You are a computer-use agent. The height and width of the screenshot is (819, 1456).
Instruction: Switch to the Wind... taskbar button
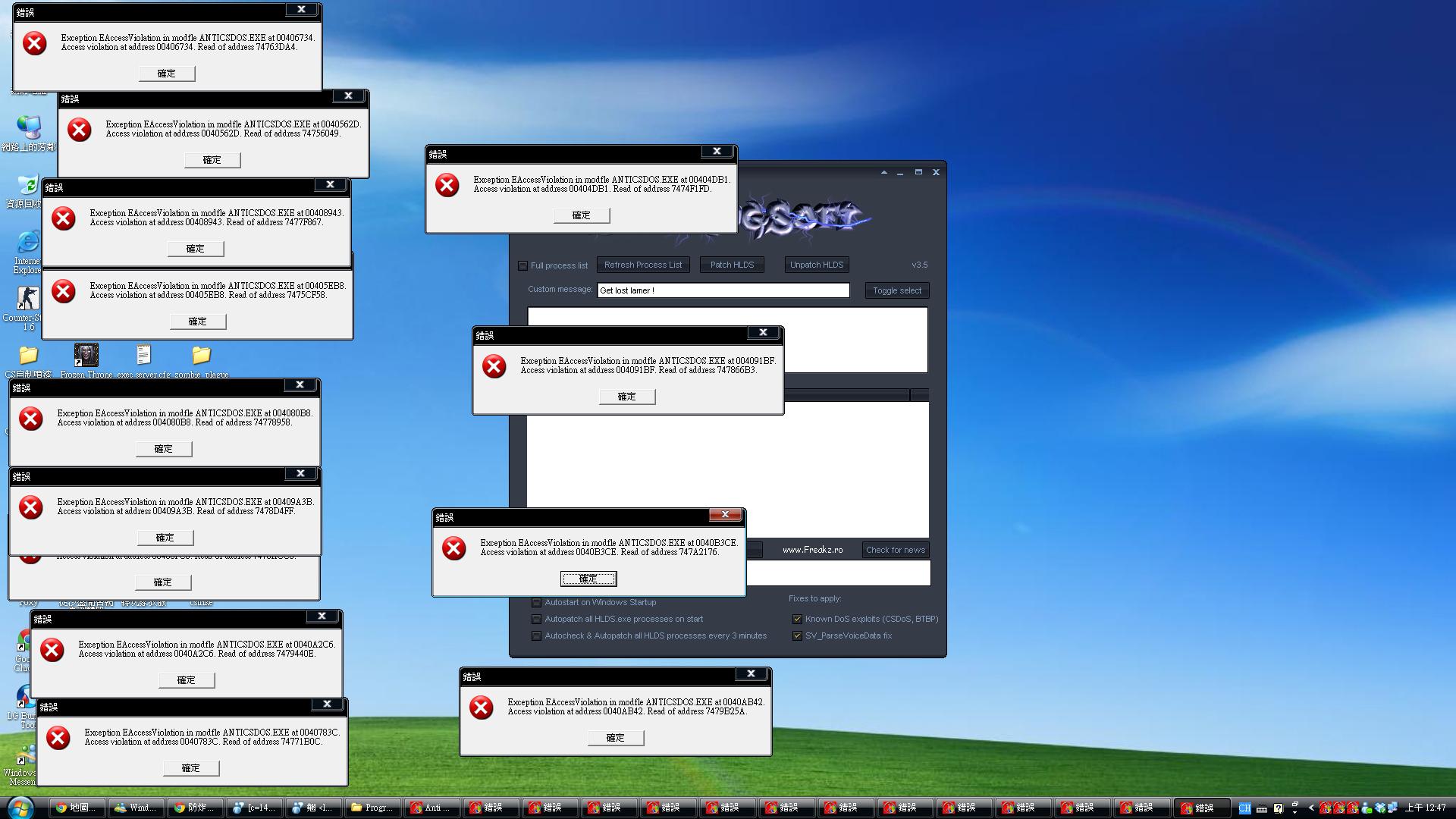[136, 808]
